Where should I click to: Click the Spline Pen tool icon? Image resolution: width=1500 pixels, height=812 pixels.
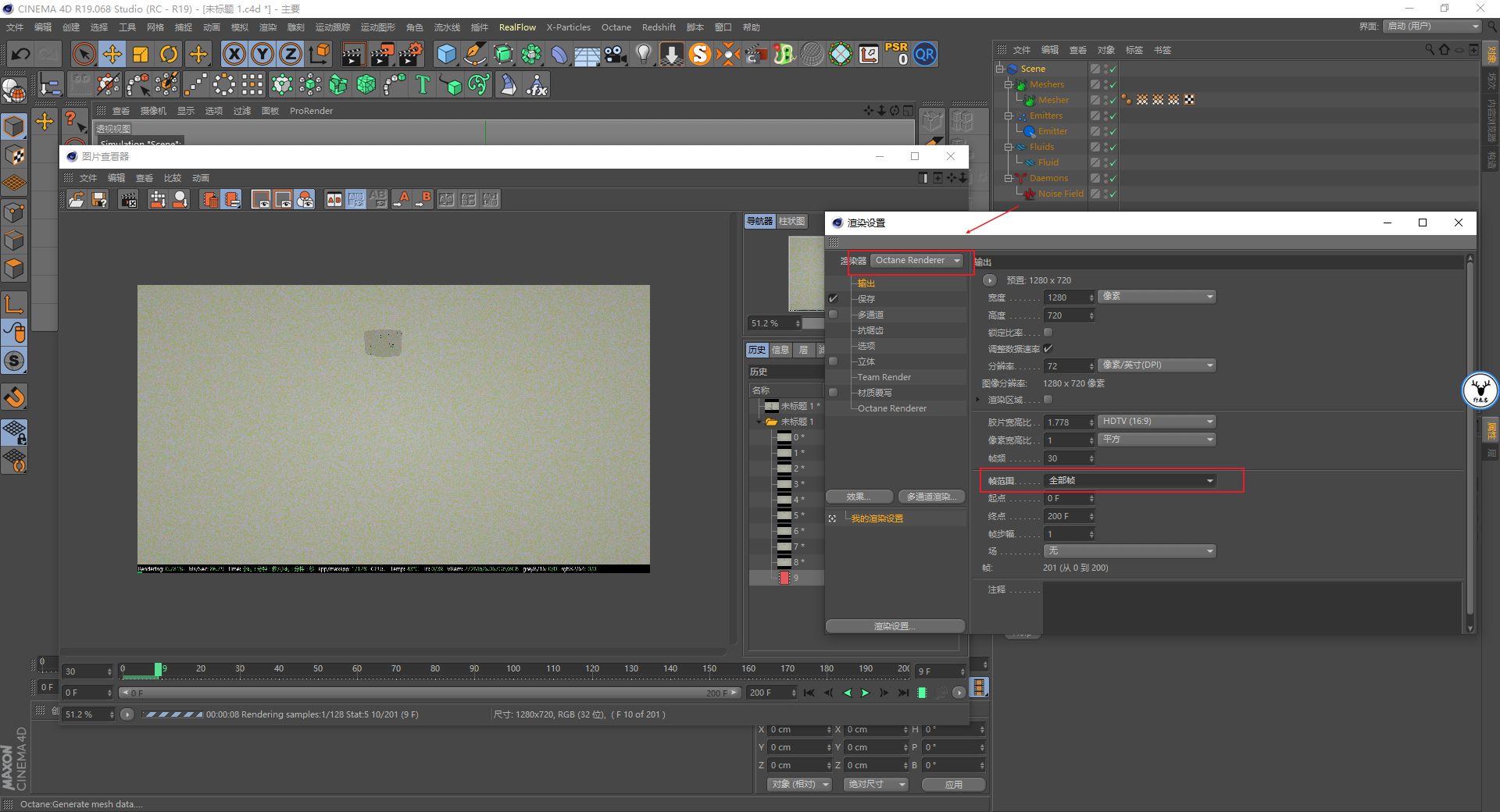coord(475,54)
